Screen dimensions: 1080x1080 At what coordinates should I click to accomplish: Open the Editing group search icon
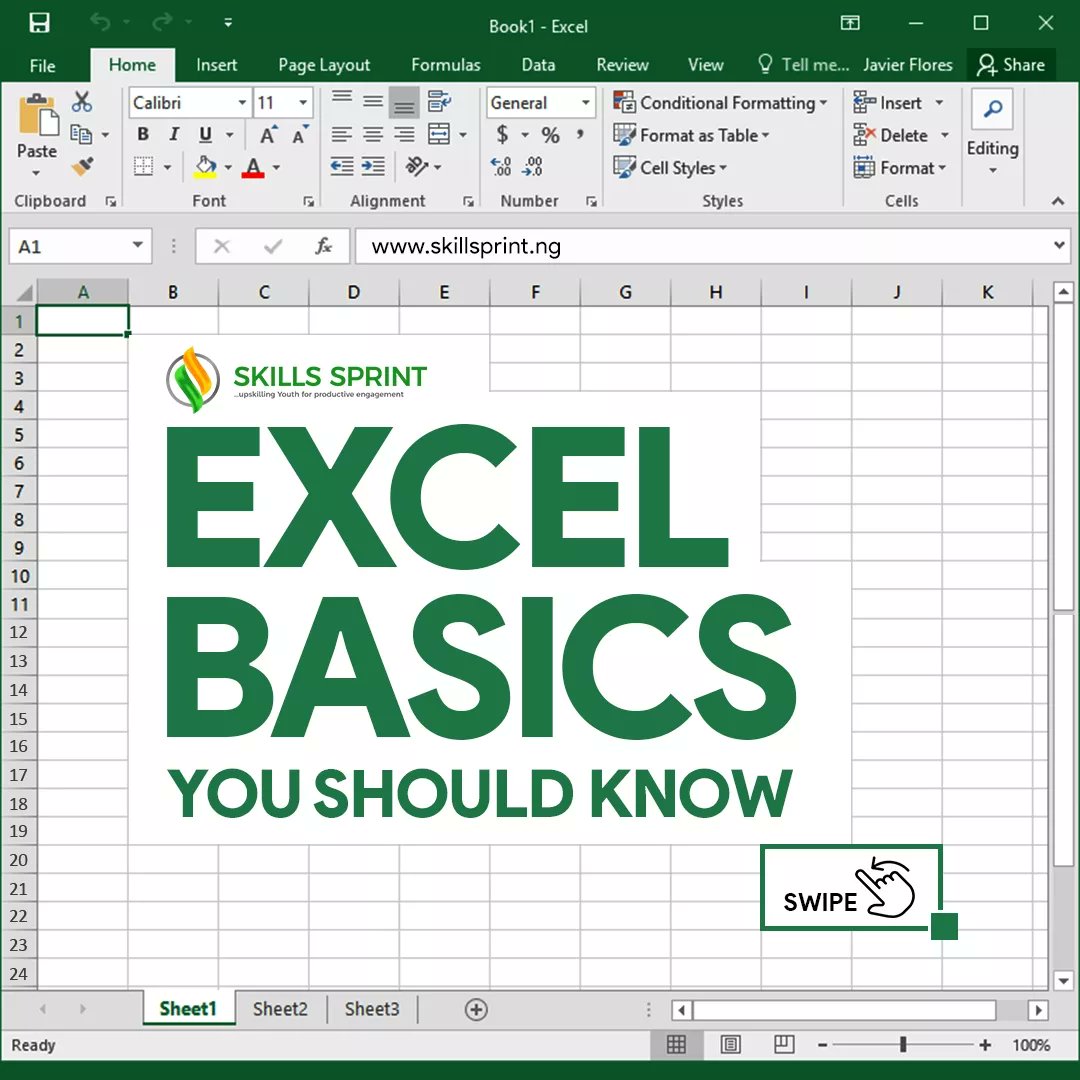click(x=992, y=109)
